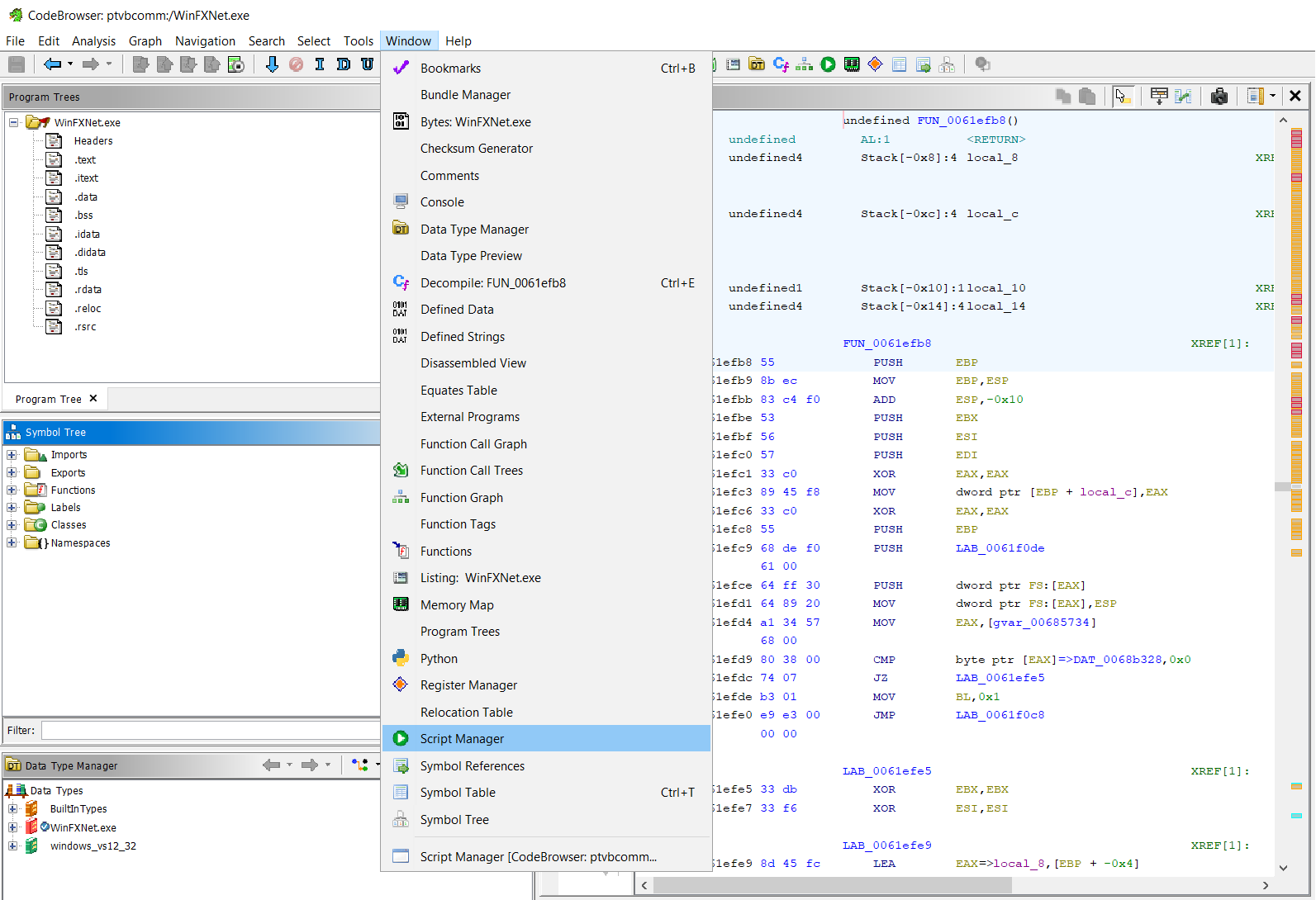
Task: Open the listing field options dropdown arrow
Action: coord(1272,97)
